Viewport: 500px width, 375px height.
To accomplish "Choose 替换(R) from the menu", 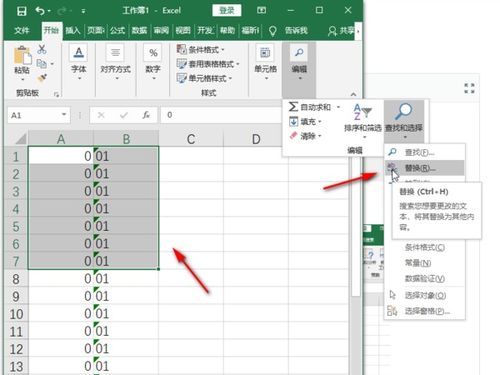I will (424, 168).
